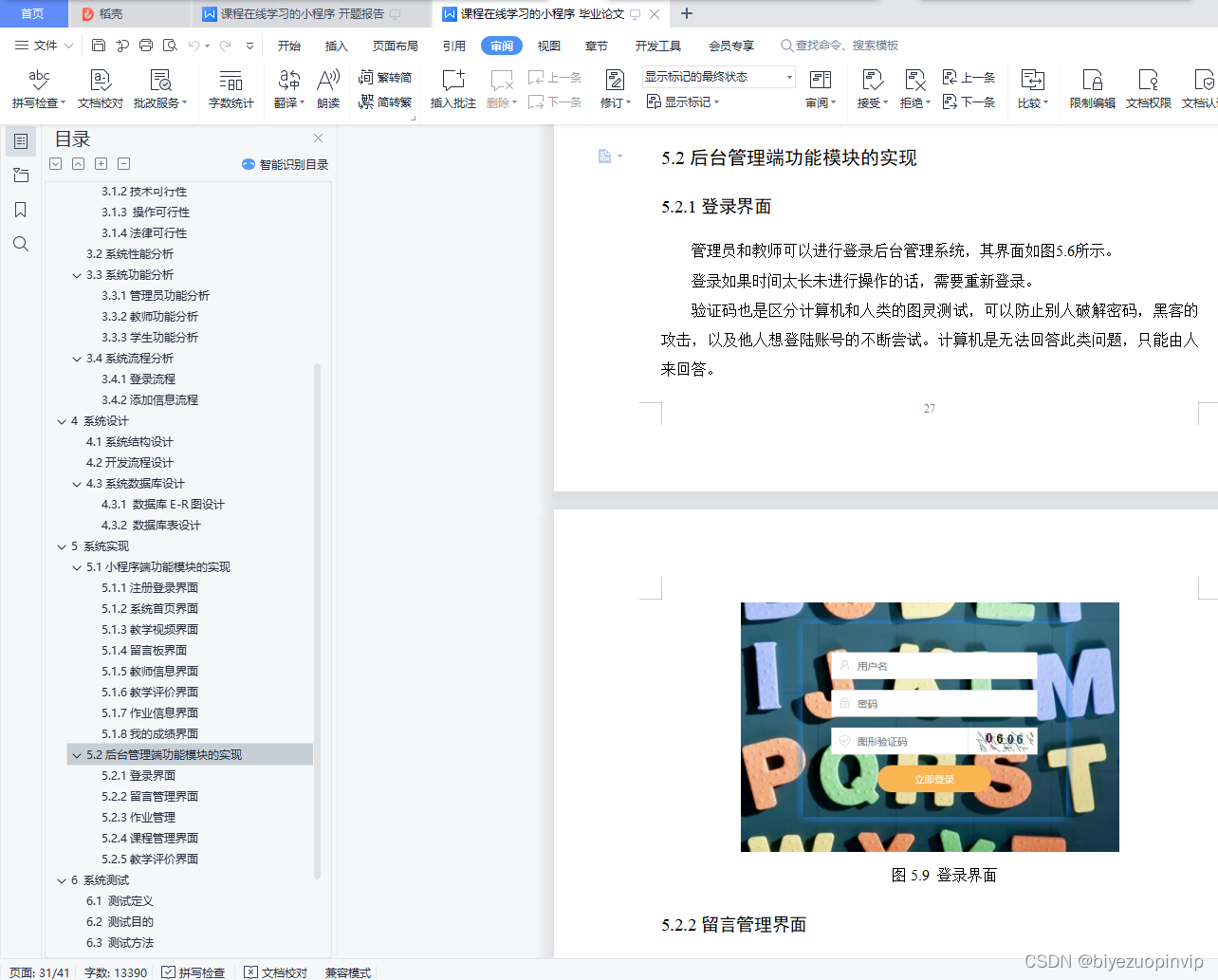Collapse the 5.1 小程序端功能模块的实现 node
This screenshot has width=1218, height=980.
coord(77,567)
